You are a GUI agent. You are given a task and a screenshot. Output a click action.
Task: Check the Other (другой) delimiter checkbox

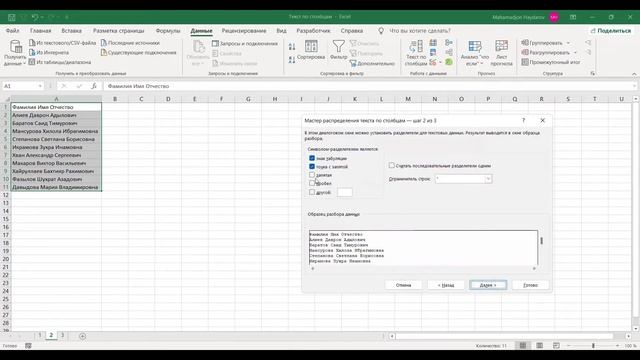312,192
